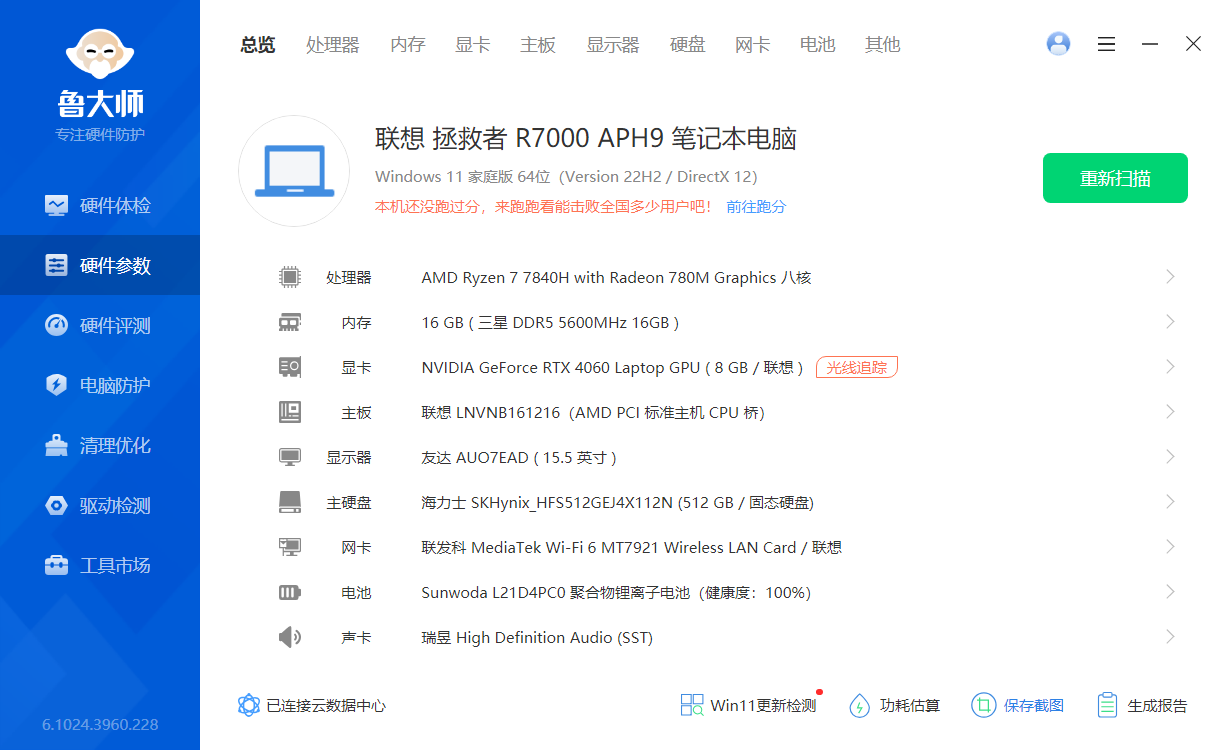The image size is (1225, 750).
Task: Switch to the 电池 tab
Action: click(x=818, y=44)
